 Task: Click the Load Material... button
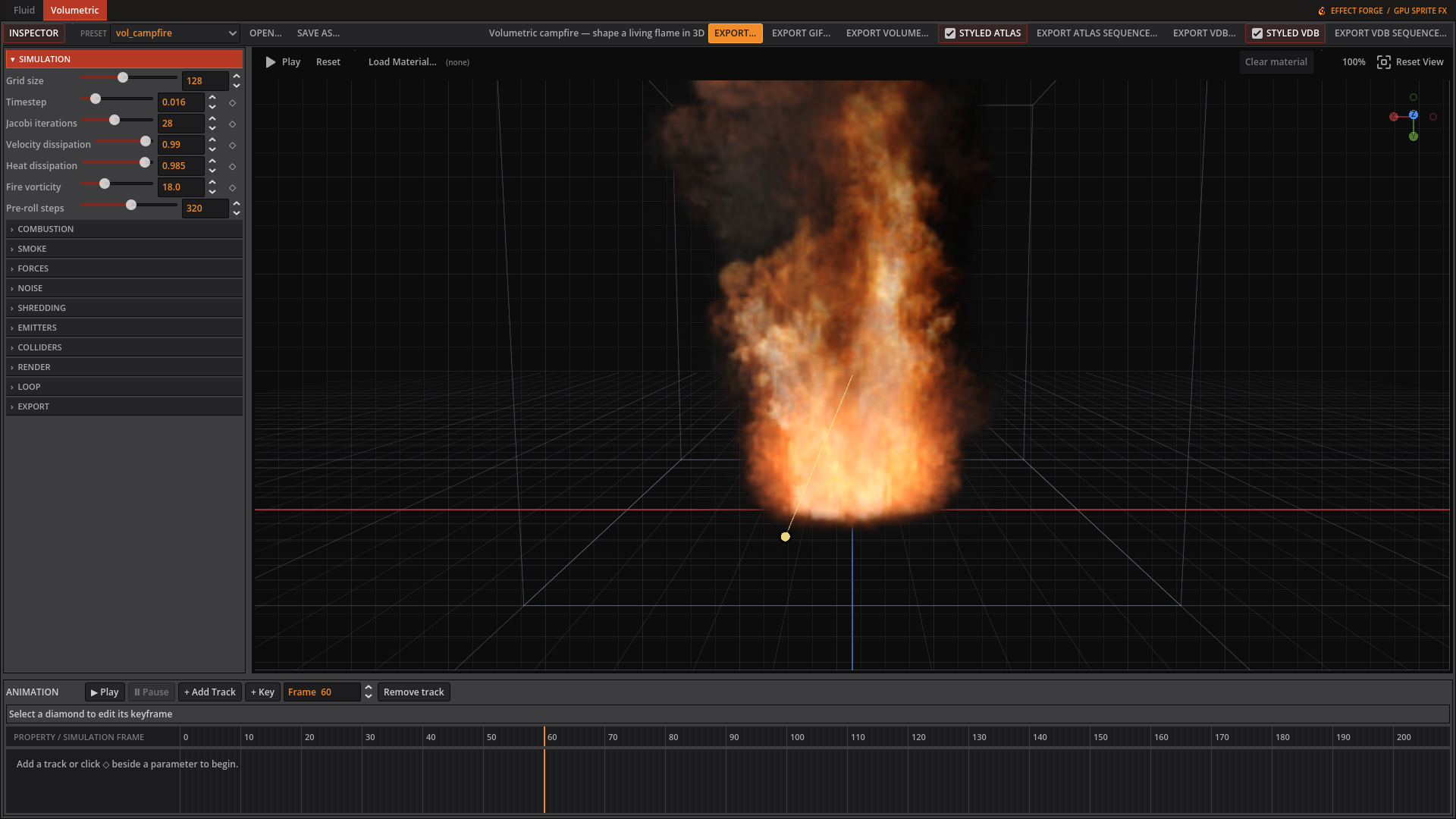click(x=403, y=62)
